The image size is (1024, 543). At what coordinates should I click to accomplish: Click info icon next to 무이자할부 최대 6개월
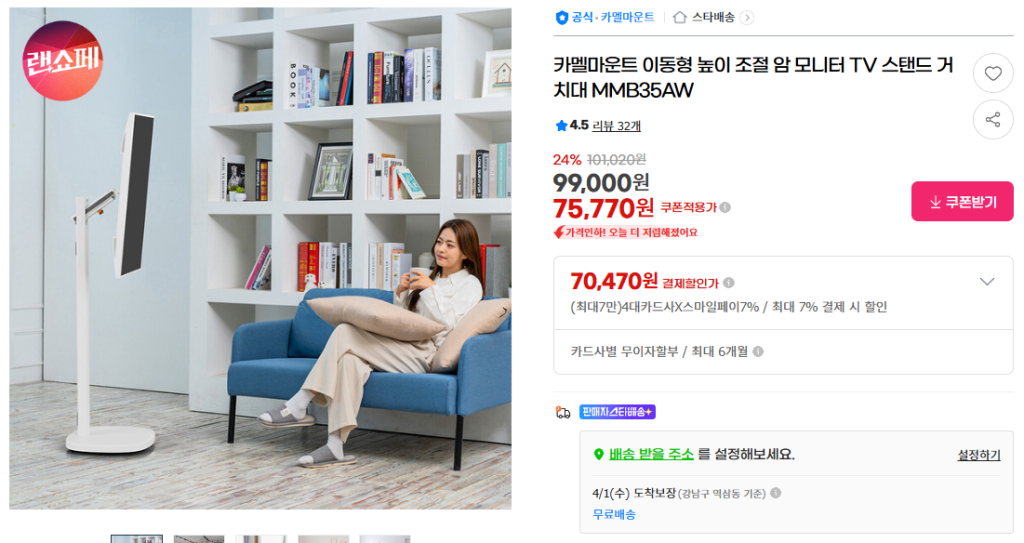click(758, 352)
